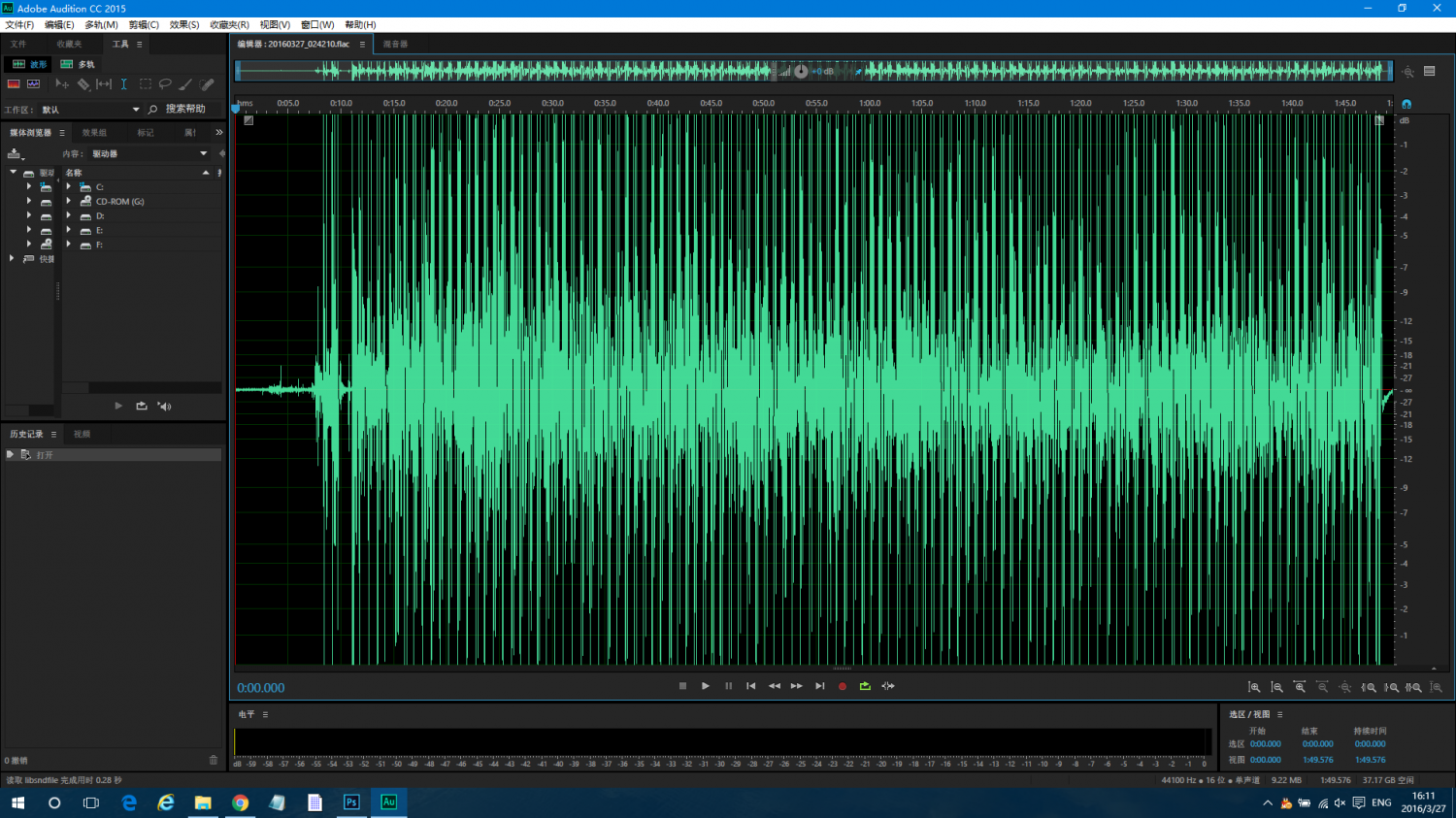Click zoom out time icon
Screen dimensions: 1456x818
coord(1323,687)
